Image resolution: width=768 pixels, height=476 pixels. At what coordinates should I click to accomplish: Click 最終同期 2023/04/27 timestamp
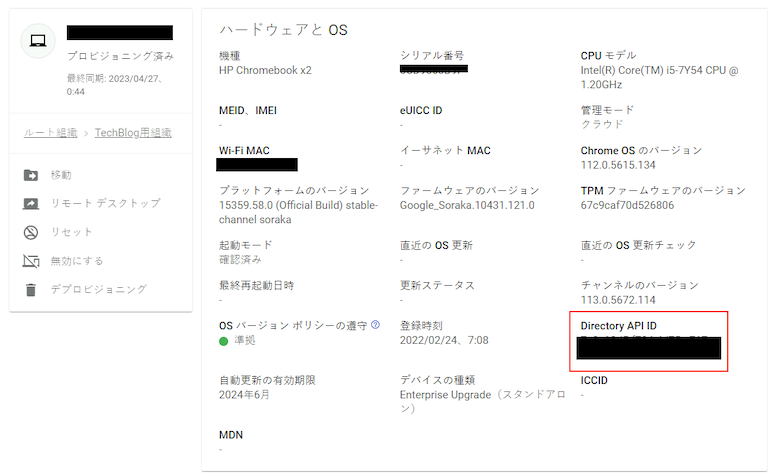pos(115,85)
